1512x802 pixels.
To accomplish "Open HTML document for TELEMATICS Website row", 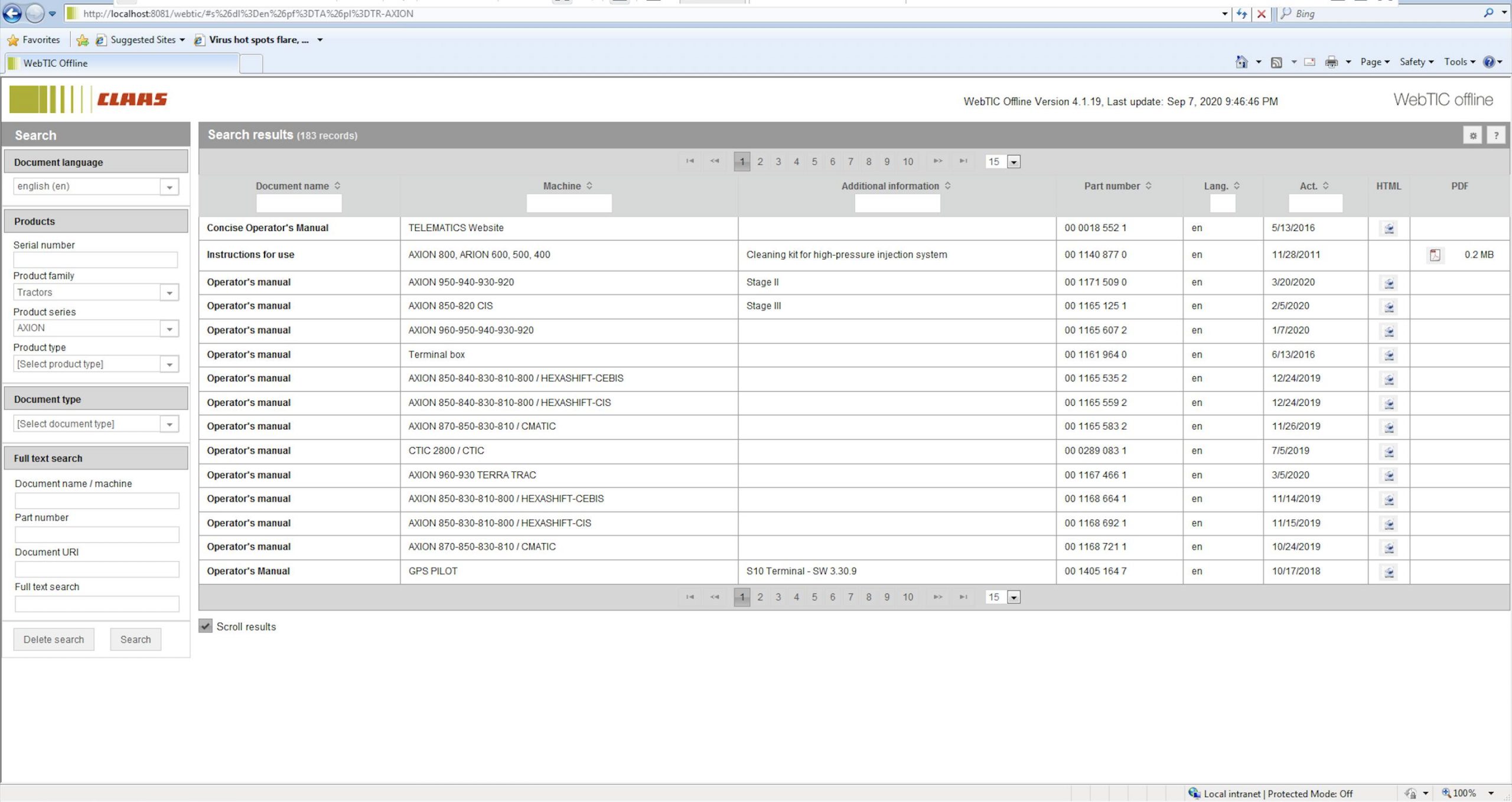I will 1389,228.
